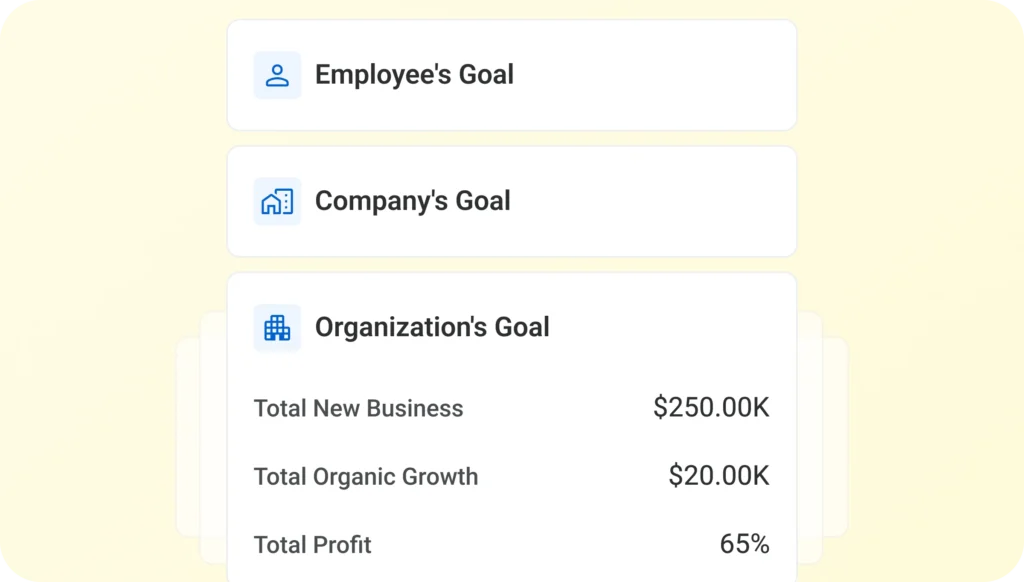The height and width of the screenshot is (582, 1024).
Task: Select the Total Profit label
Action: click(x=312, y=545)
